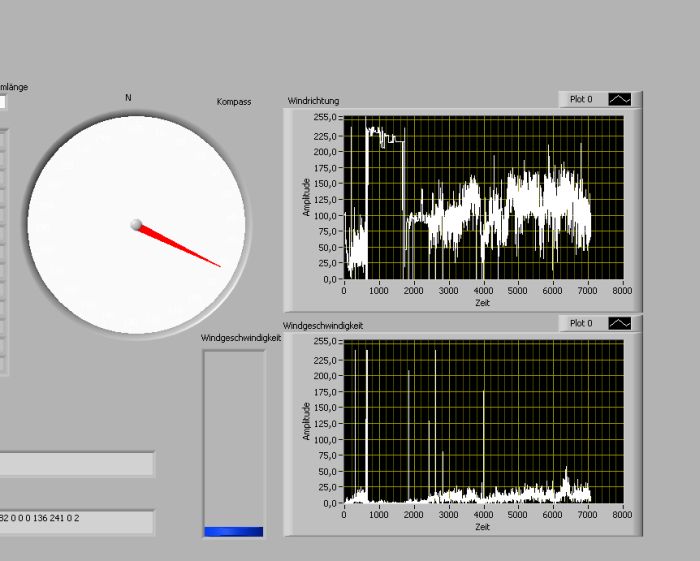Click the 0 x-axis minimum on the Windrichtung chart
Screen dimensions: 700x561
tap(344, 291)
